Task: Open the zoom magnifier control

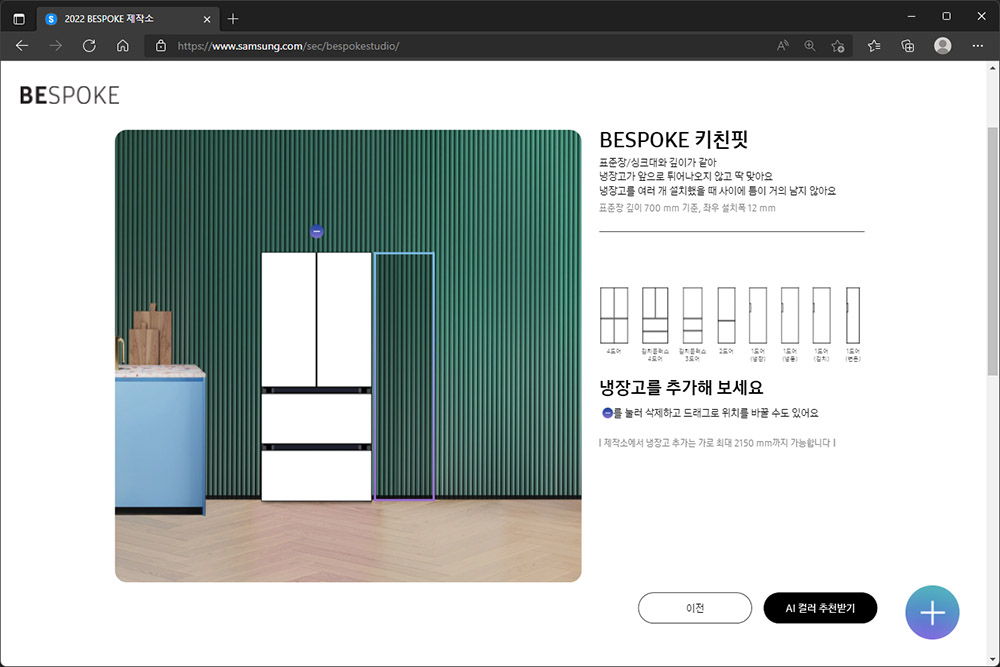Action: [x=810, y=46]
